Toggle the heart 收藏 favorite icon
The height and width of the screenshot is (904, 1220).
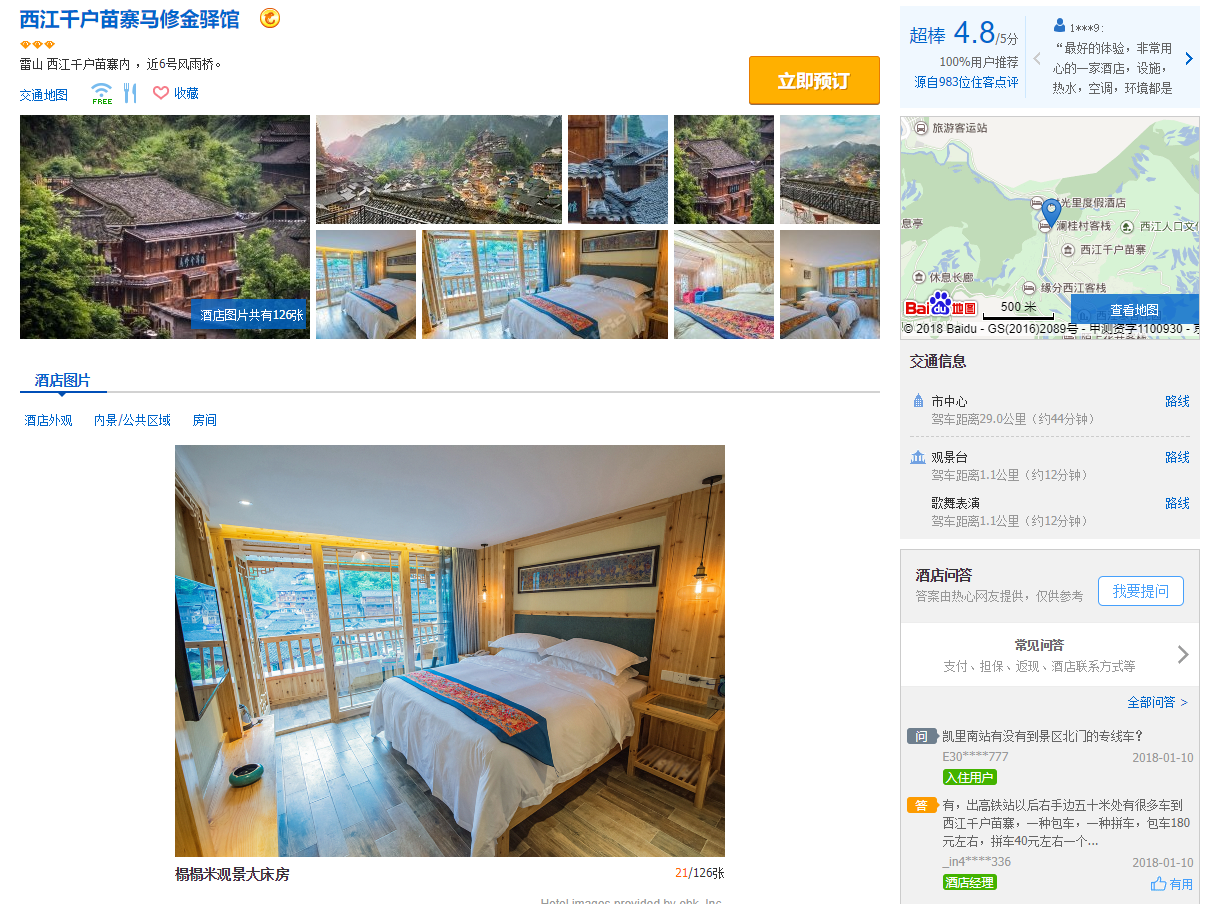click(x=161, y=93)
